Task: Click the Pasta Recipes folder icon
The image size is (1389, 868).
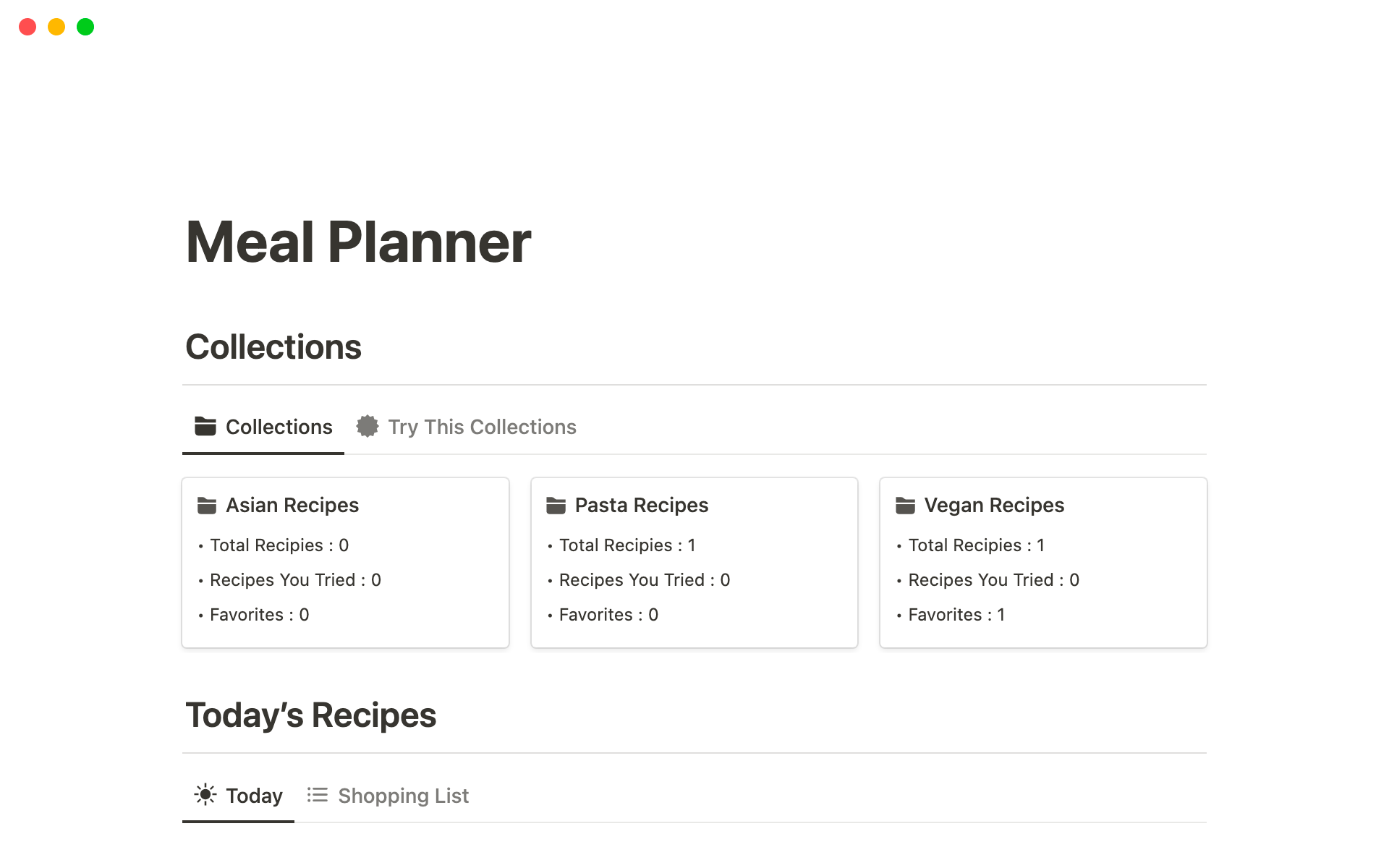Action: [556, 506]
